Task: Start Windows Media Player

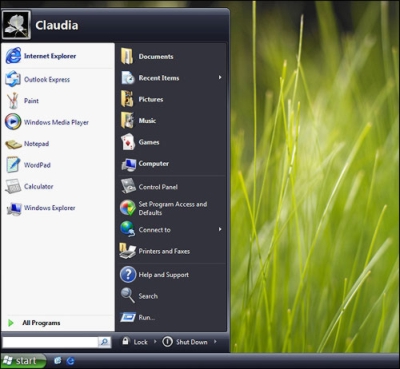Action: click(57, 122)
